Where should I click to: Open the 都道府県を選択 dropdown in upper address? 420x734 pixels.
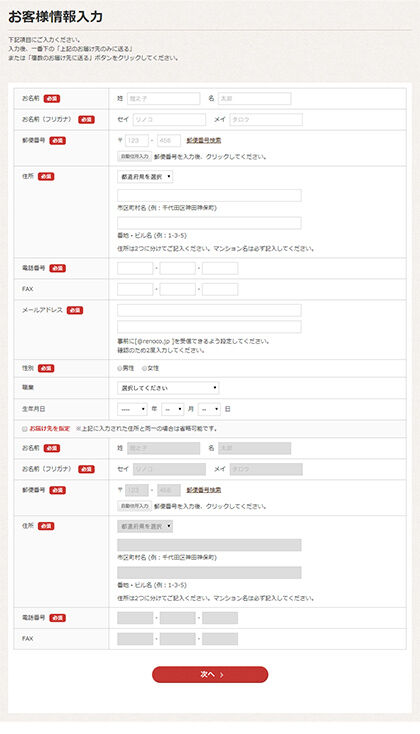[145, 177]
